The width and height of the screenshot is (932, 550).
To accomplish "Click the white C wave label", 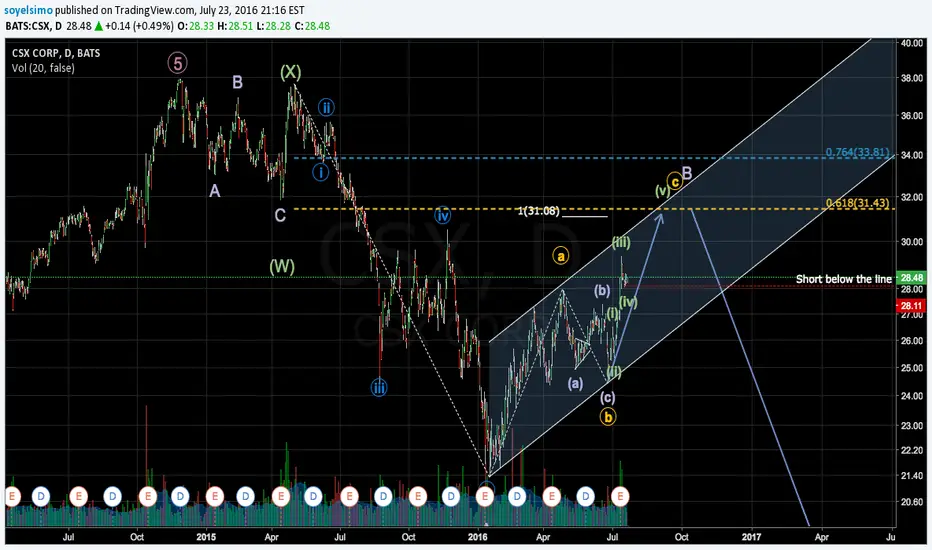I will click(280, 215).
